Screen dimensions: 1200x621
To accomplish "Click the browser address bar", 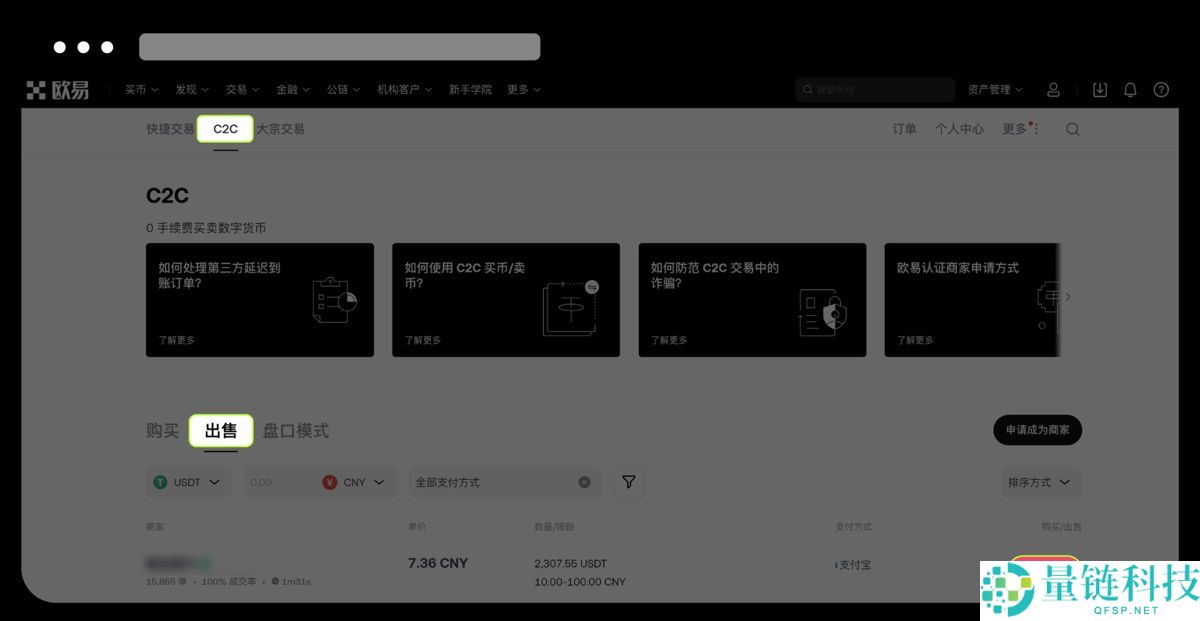I will pos(340,47).
